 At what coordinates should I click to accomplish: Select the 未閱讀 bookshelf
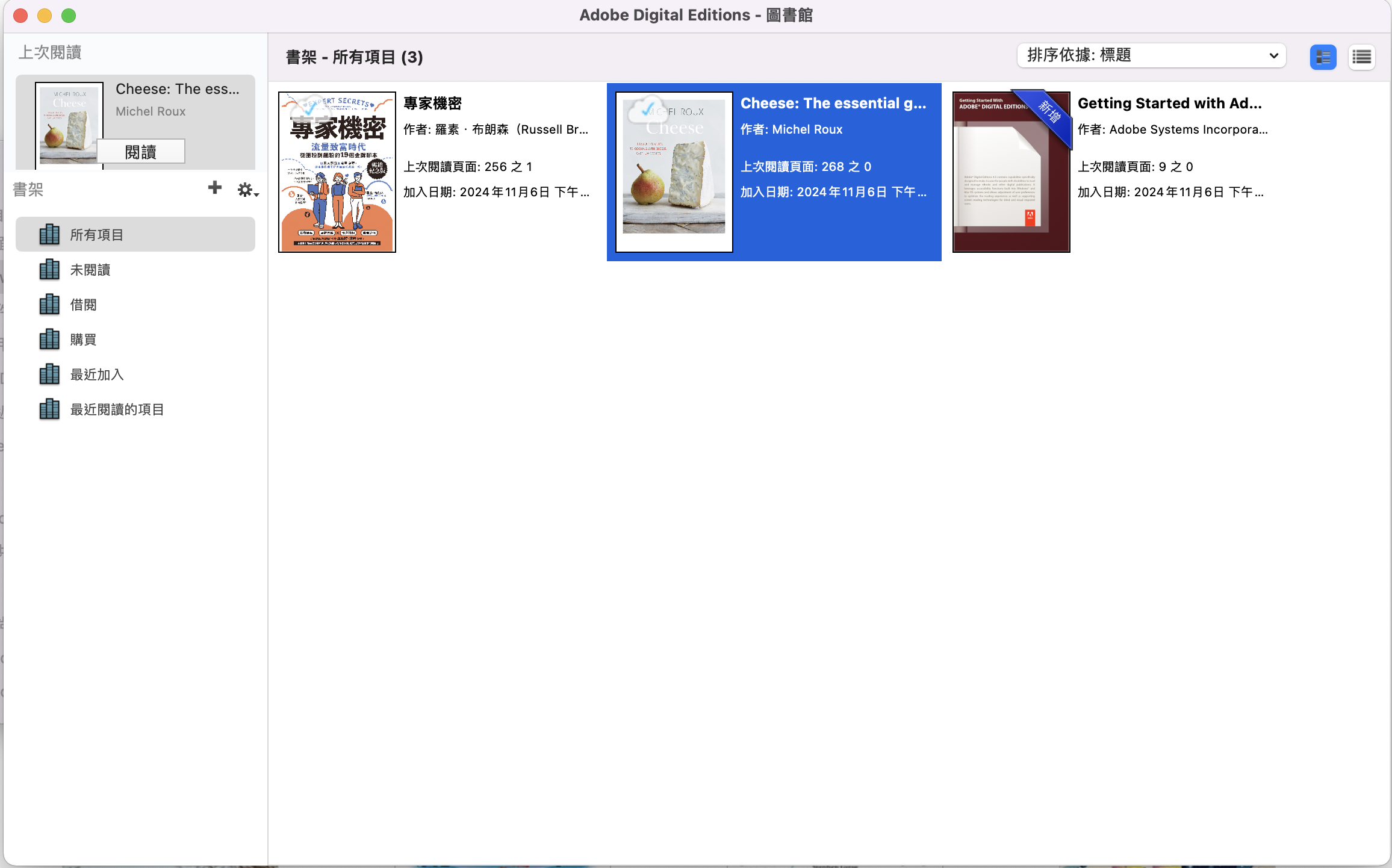[x=135, y=270]
